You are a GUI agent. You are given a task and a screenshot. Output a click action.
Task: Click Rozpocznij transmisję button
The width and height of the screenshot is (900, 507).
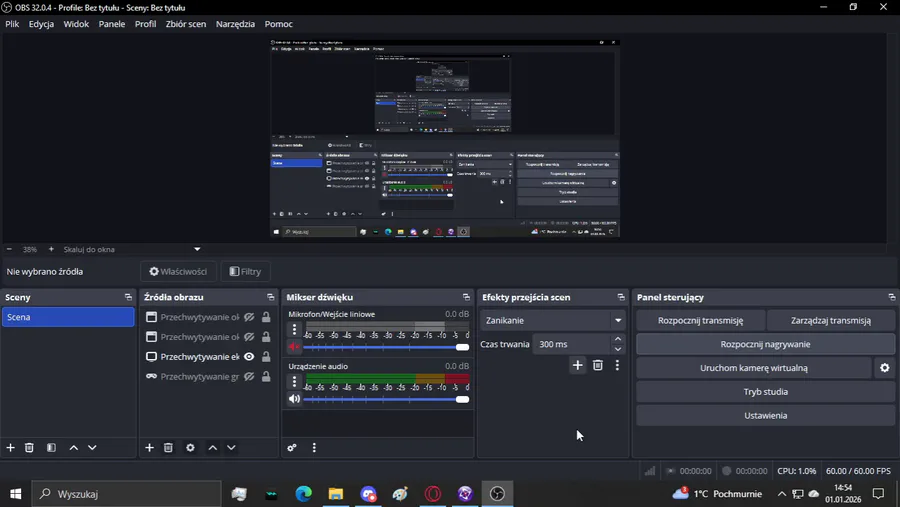click(x=700, y=320)
